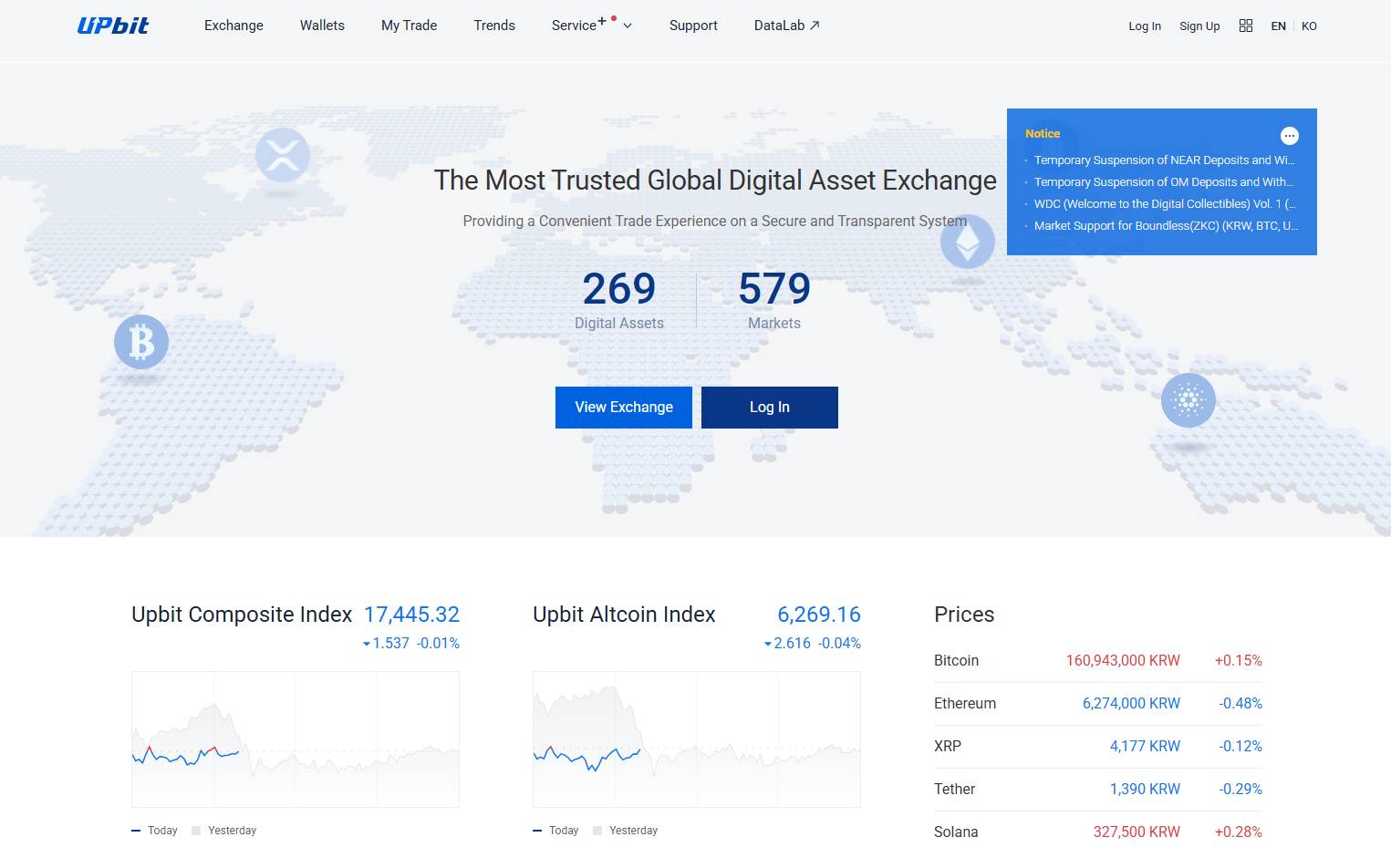Screen dimensions: 1391x868
Task: Click the Cardano coin icon on the map
Action: pyautogui.click(x=1189, y=399)
